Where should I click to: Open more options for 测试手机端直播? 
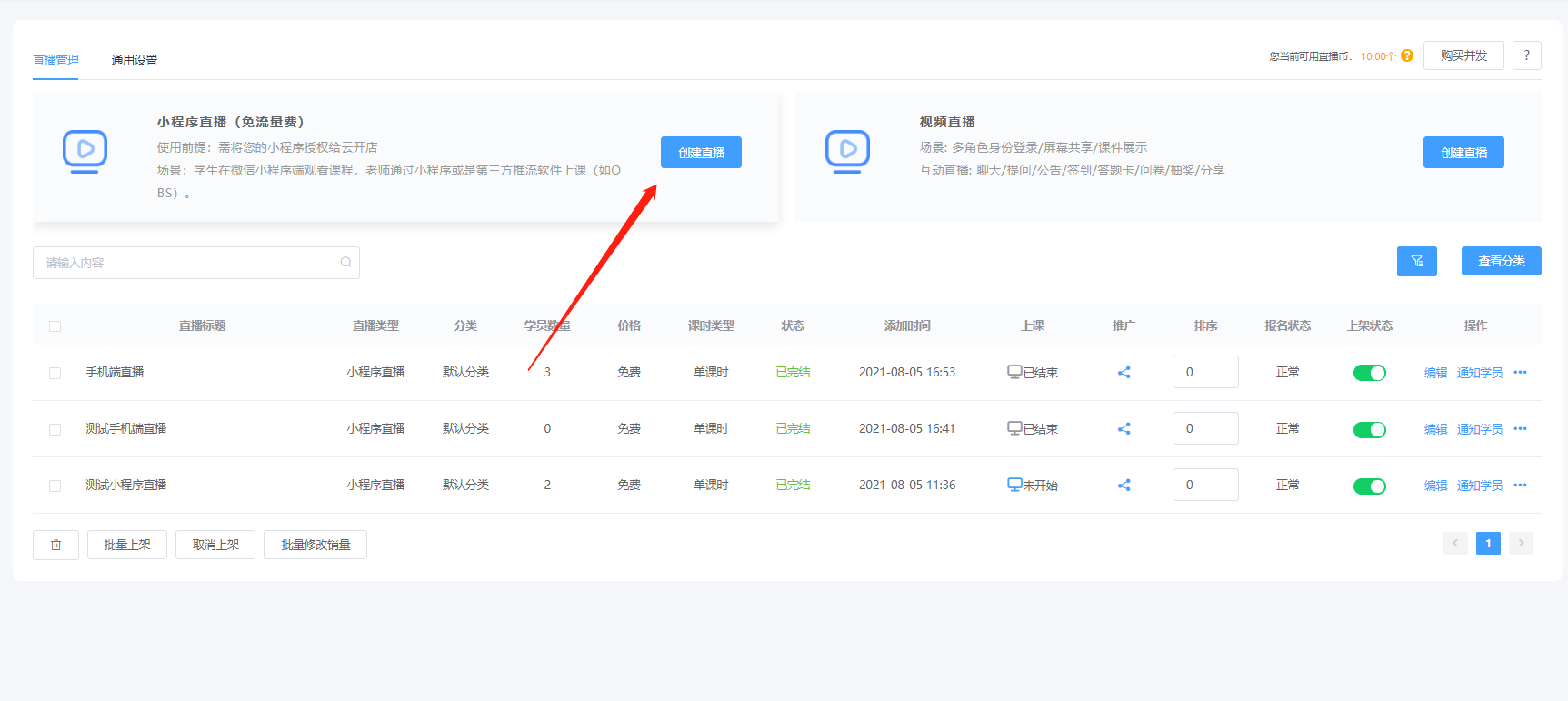[x=1521, y=428]
